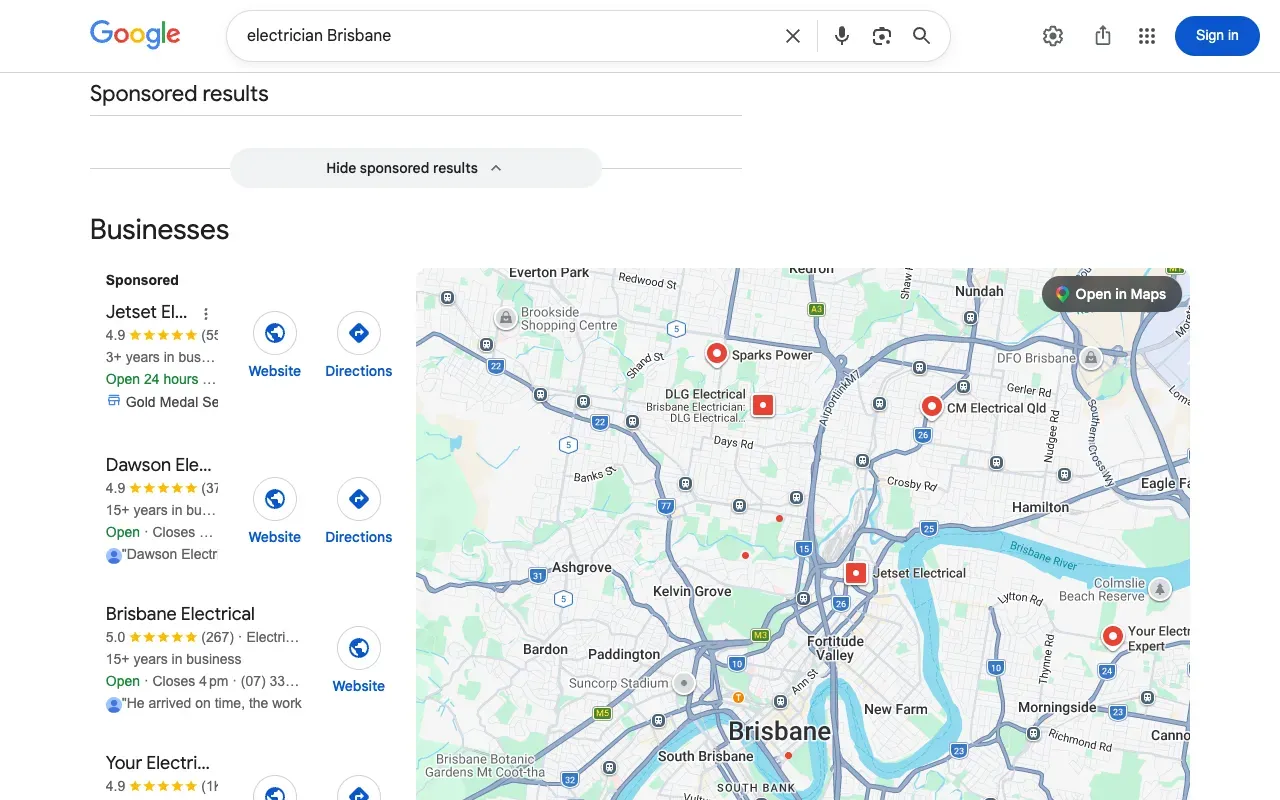Click 'Gold Medal Se' text under Jetset
The width and height of the screenshot is (1280, 800).
pyautogui.click(x=172, y=401)
